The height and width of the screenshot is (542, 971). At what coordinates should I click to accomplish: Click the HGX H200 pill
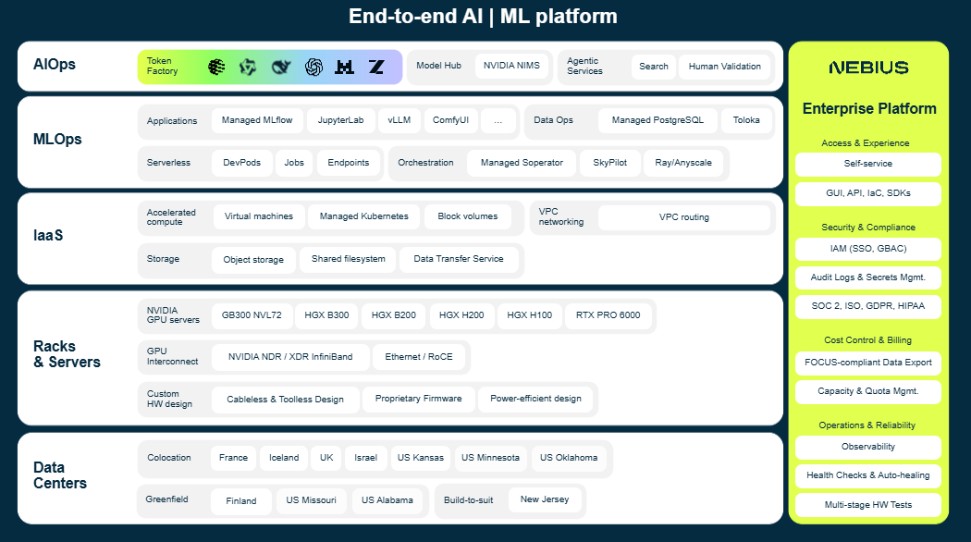(x=461, y=315)
